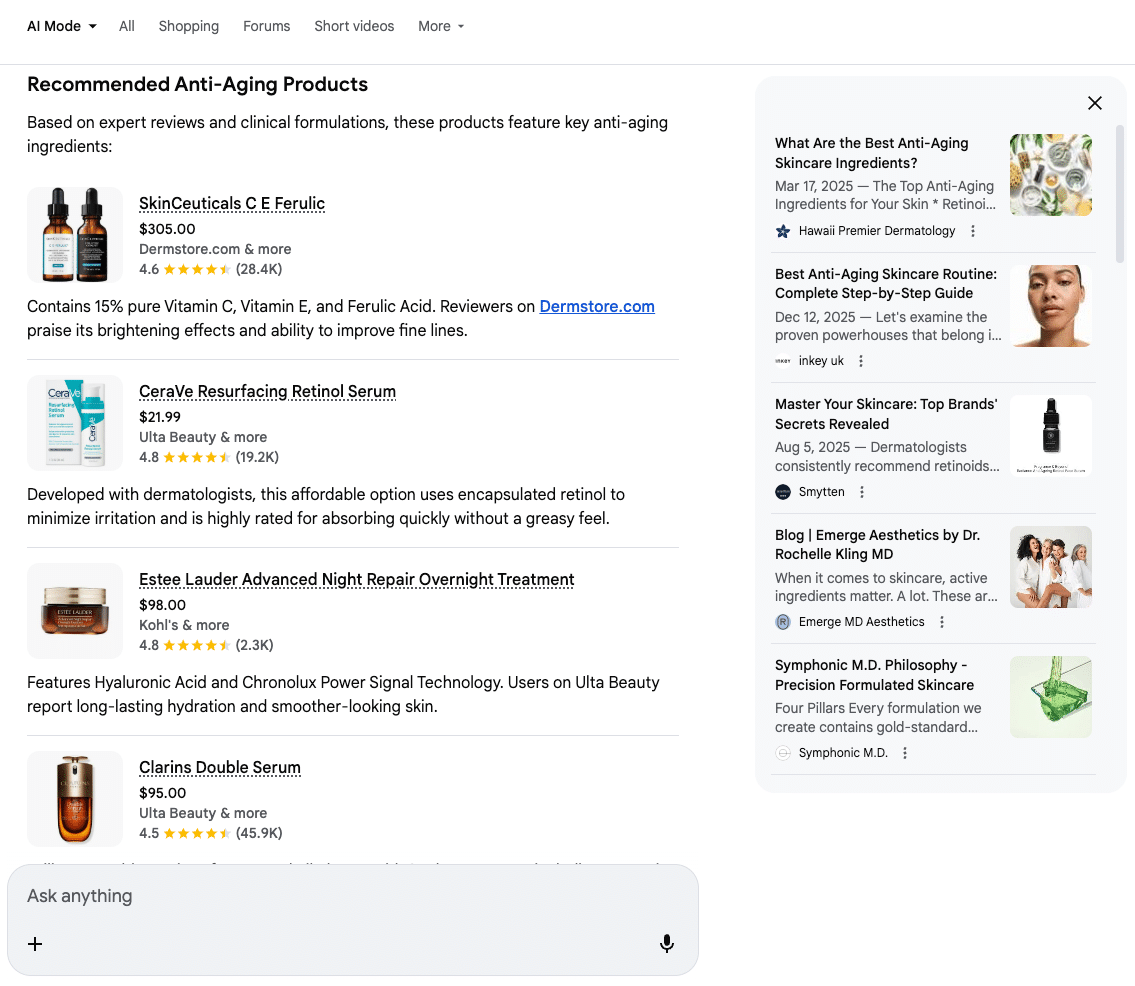Open Master Your Skincare article
Screen dimensions: 1135x986
pos(886,414)
